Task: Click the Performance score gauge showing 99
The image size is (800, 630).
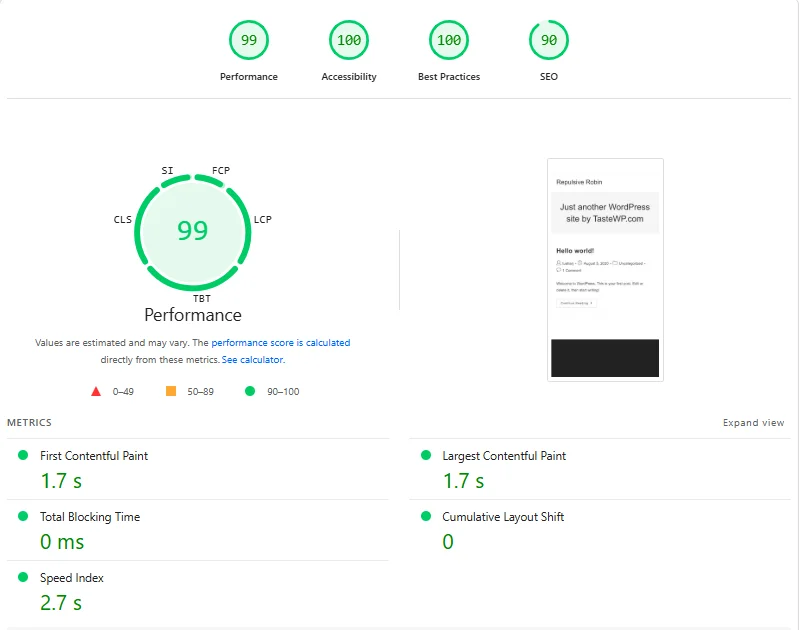Action: [249, 41]
